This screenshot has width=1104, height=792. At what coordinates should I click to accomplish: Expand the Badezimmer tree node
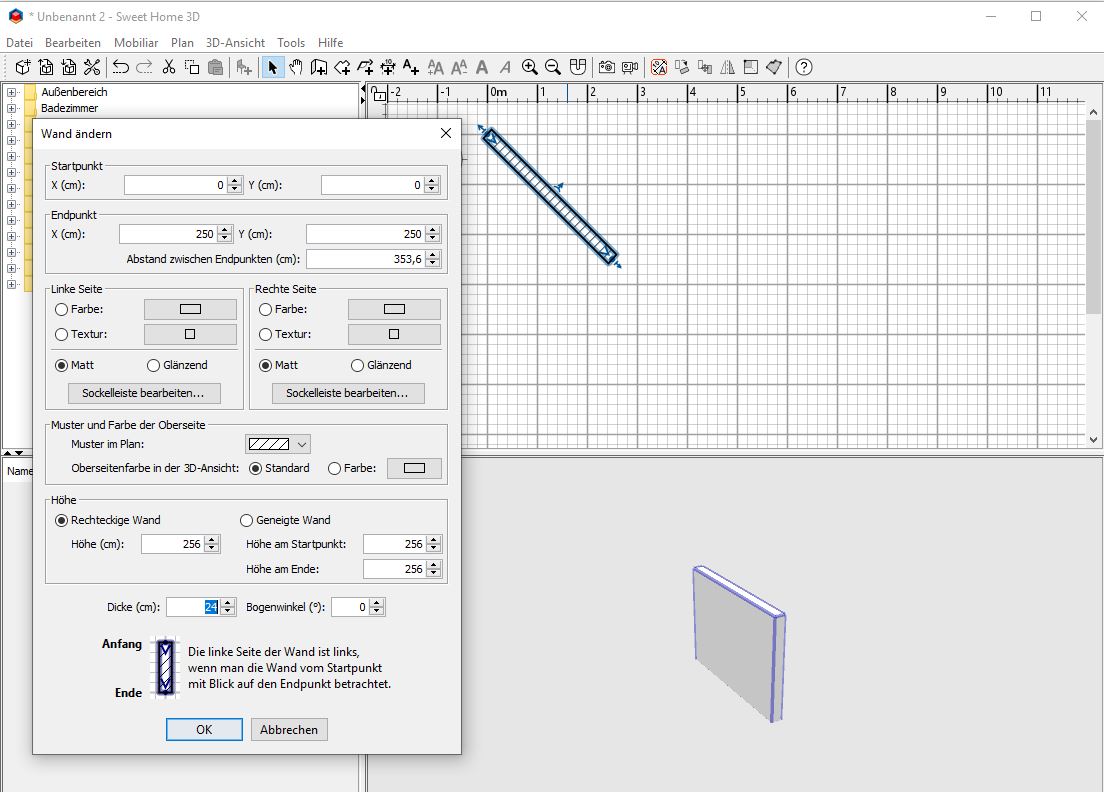coord(11,108)
